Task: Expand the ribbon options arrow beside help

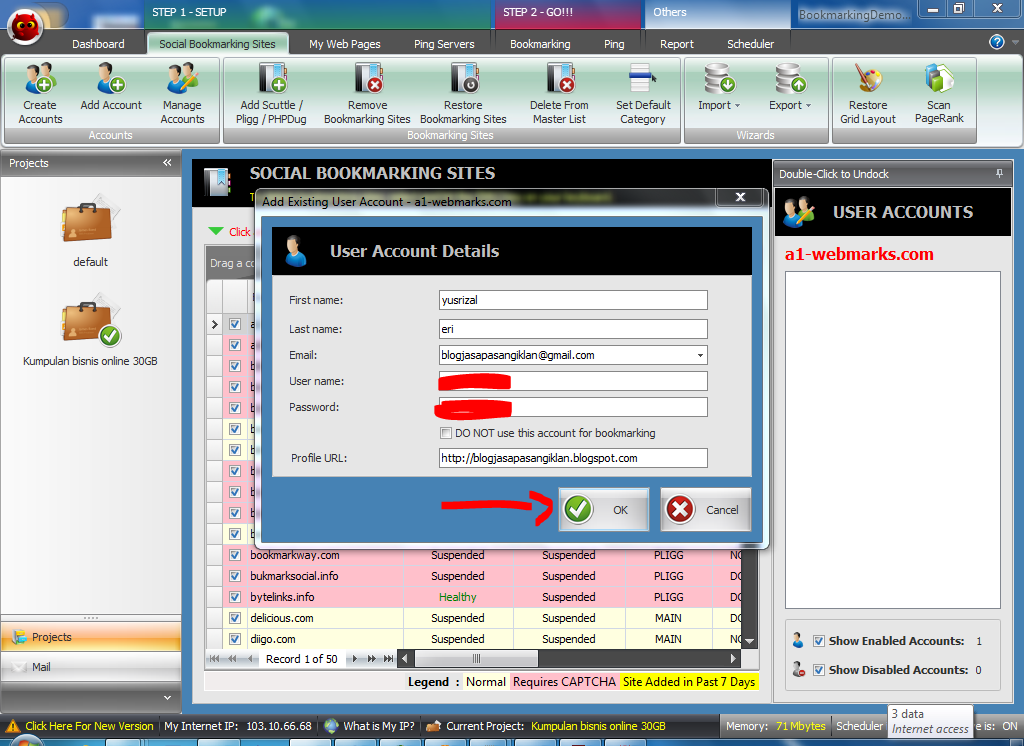Action: coord(1015,42)
